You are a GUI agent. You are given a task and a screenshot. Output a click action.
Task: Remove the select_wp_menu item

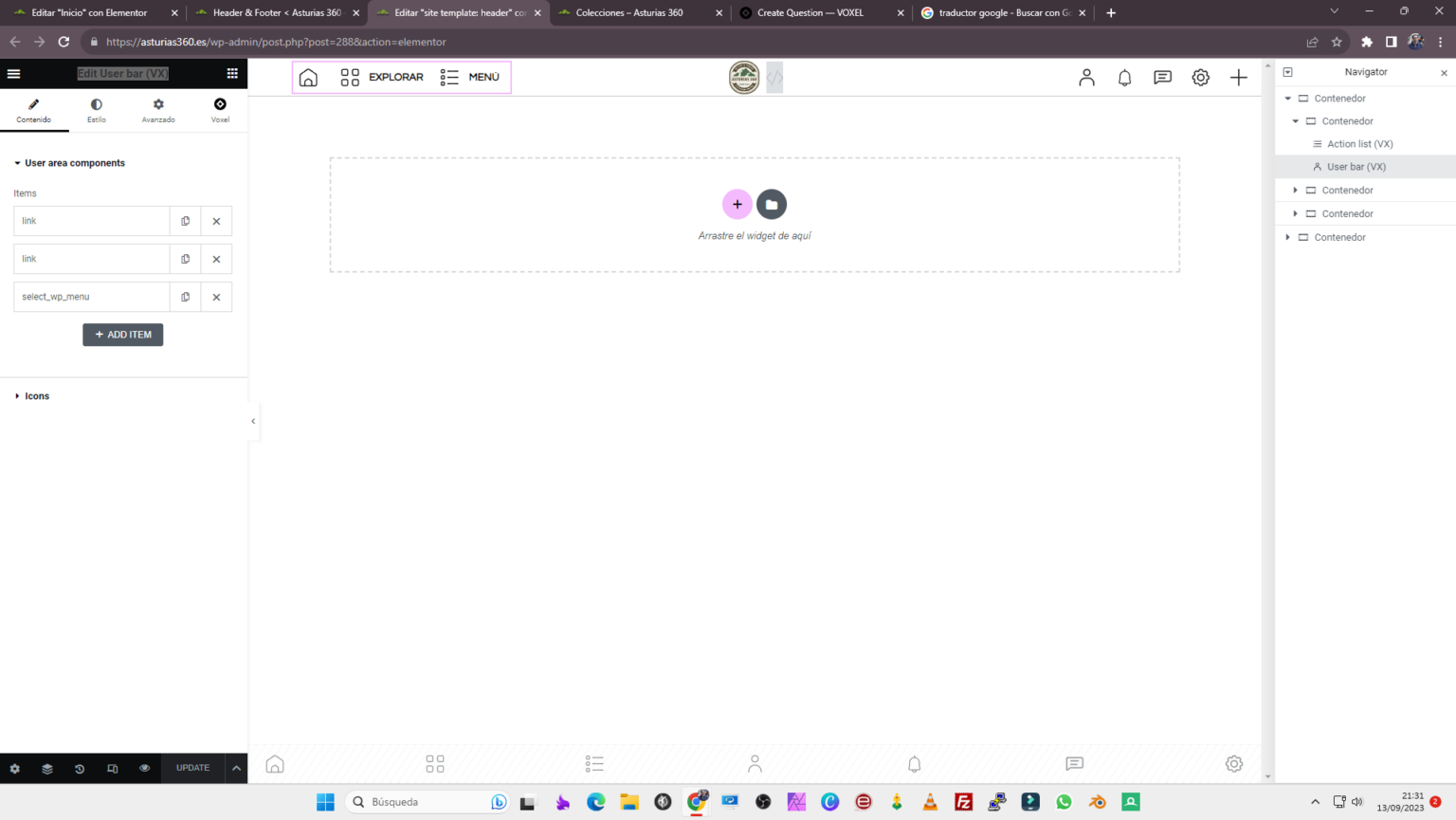click(x=216, y=297)
